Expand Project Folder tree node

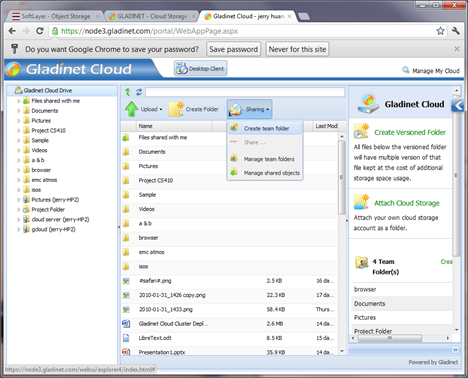[19, 210]
